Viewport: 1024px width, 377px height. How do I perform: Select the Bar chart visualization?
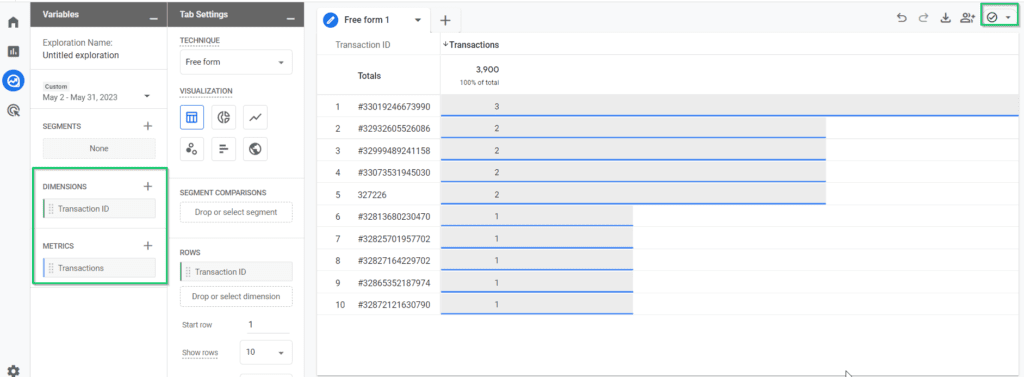224,149
